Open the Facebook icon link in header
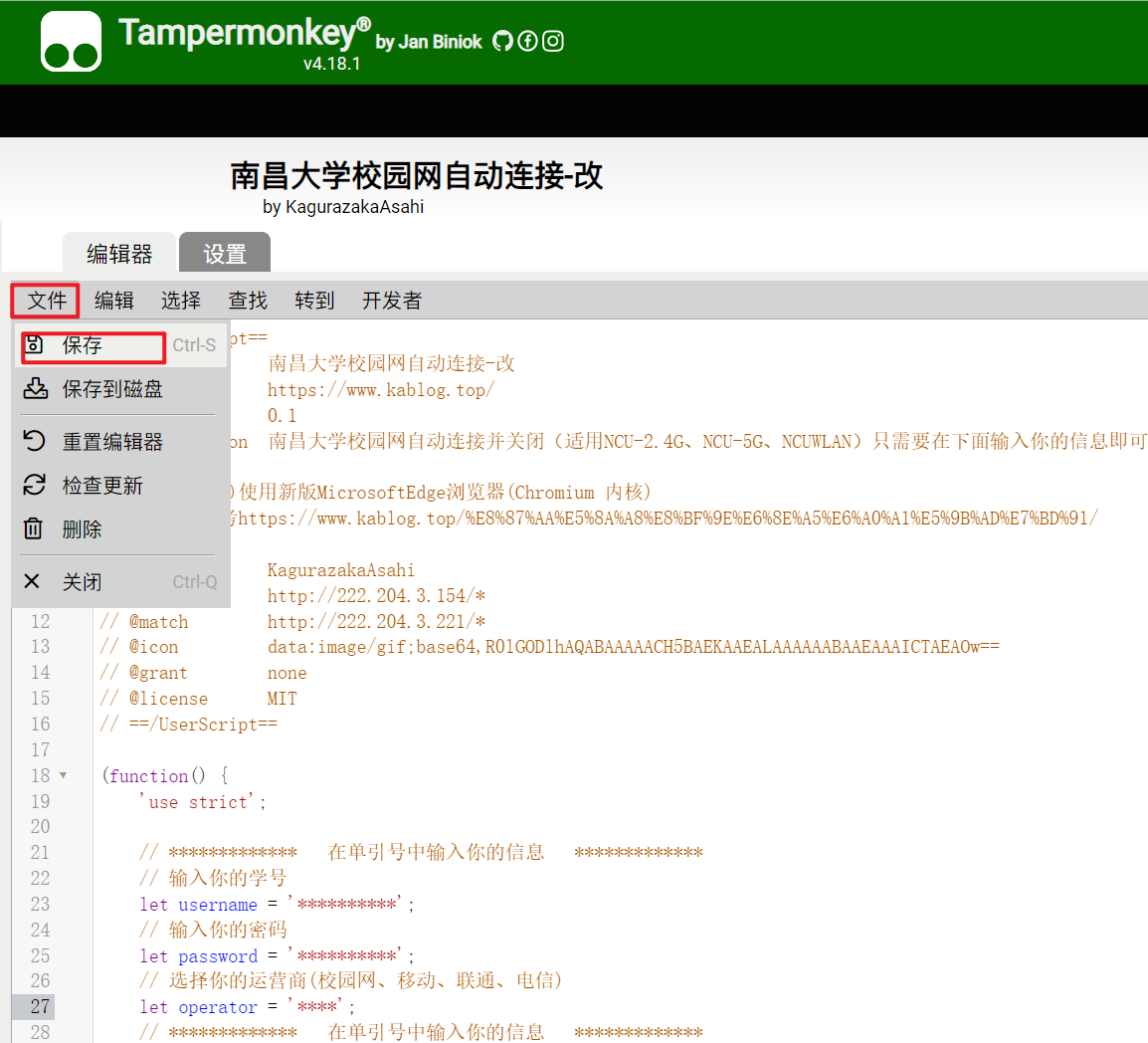This screenshot has height=1043, width=1148. point(528,41)
